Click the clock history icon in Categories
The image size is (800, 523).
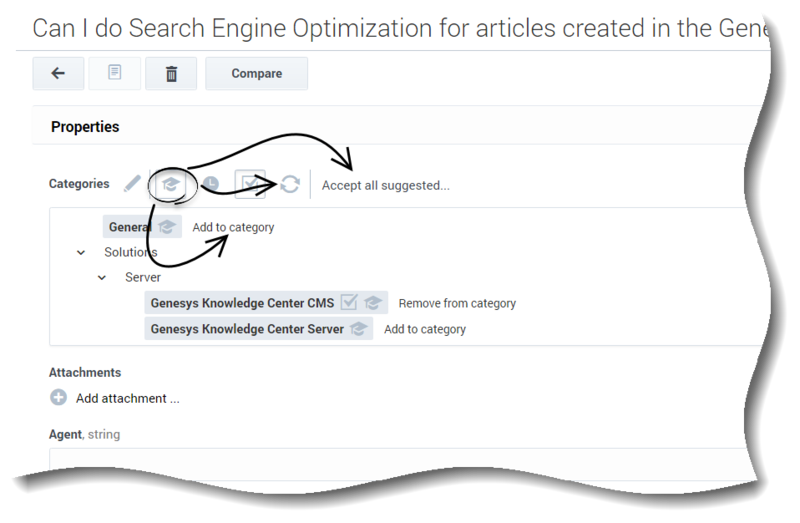(211, 184)
